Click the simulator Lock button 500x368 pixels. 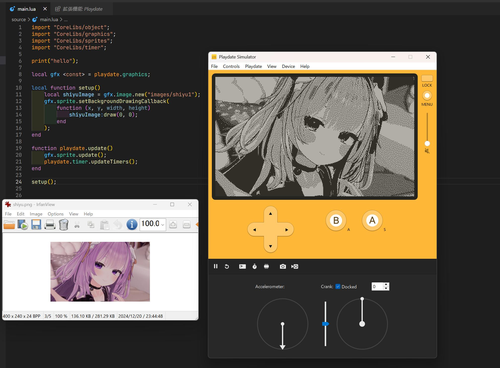tap(427, 78)
